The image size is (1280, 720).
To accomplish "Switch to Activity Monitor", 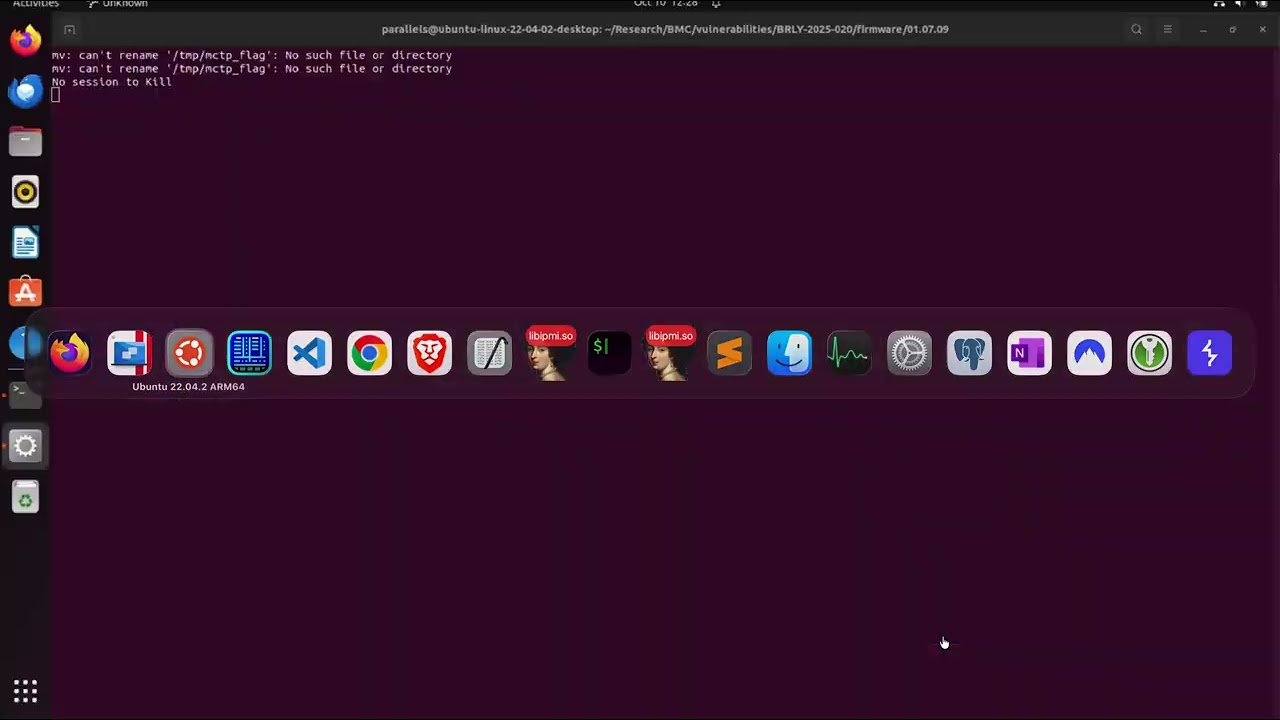I will [x=849, y=353].
